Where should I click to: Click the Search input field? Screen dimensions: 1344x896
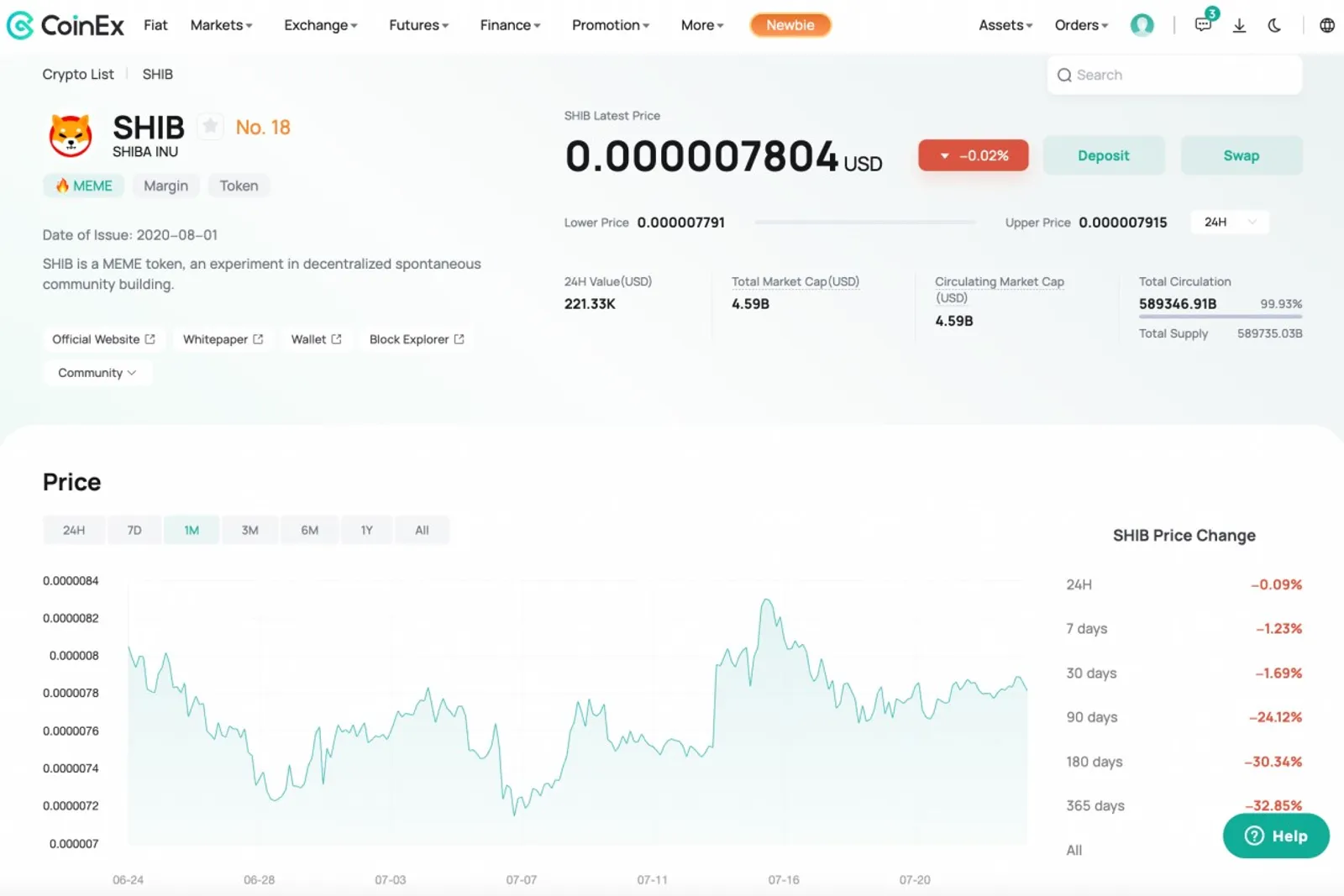1174,75
